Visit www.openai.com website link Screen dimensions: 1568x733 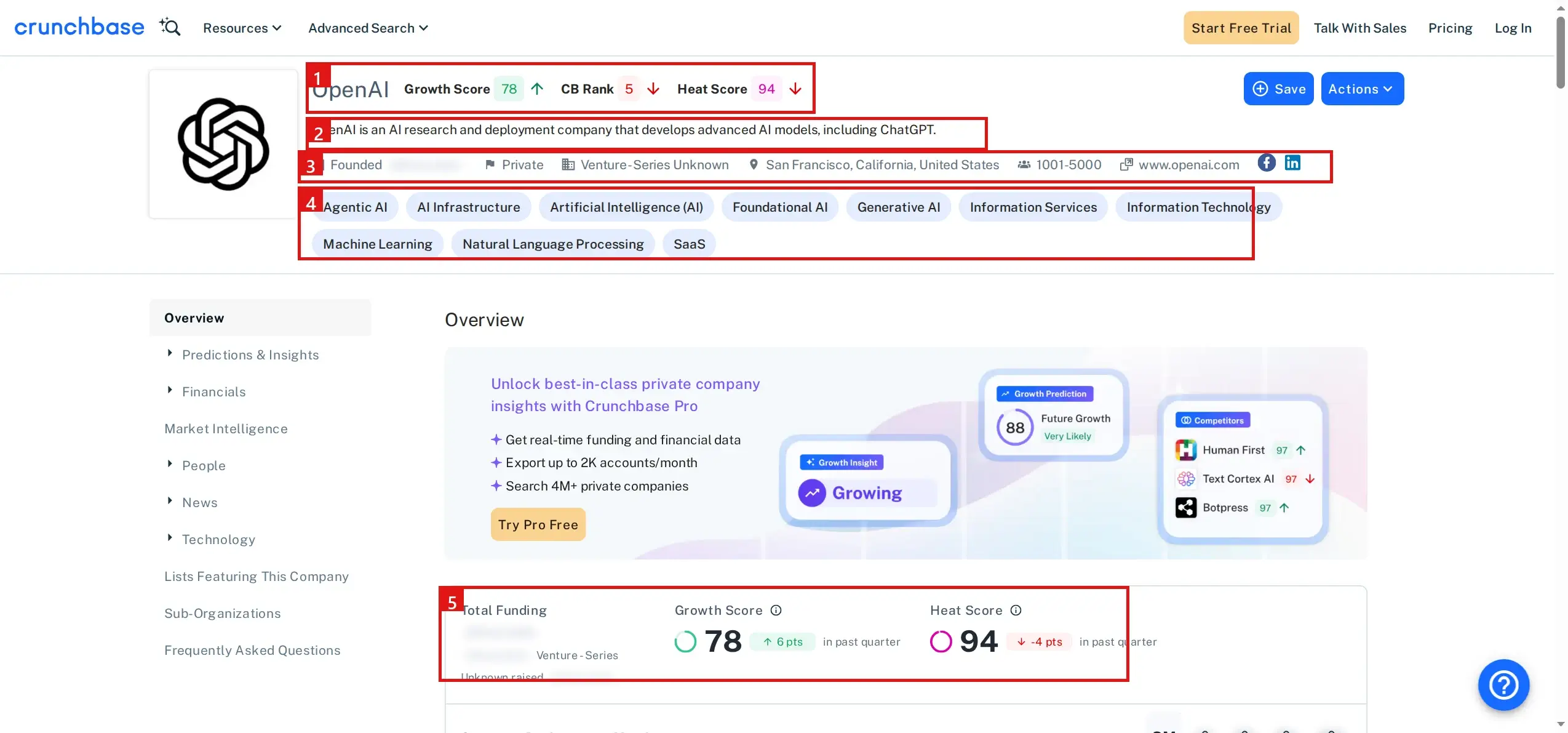[x=1188, y=165]
